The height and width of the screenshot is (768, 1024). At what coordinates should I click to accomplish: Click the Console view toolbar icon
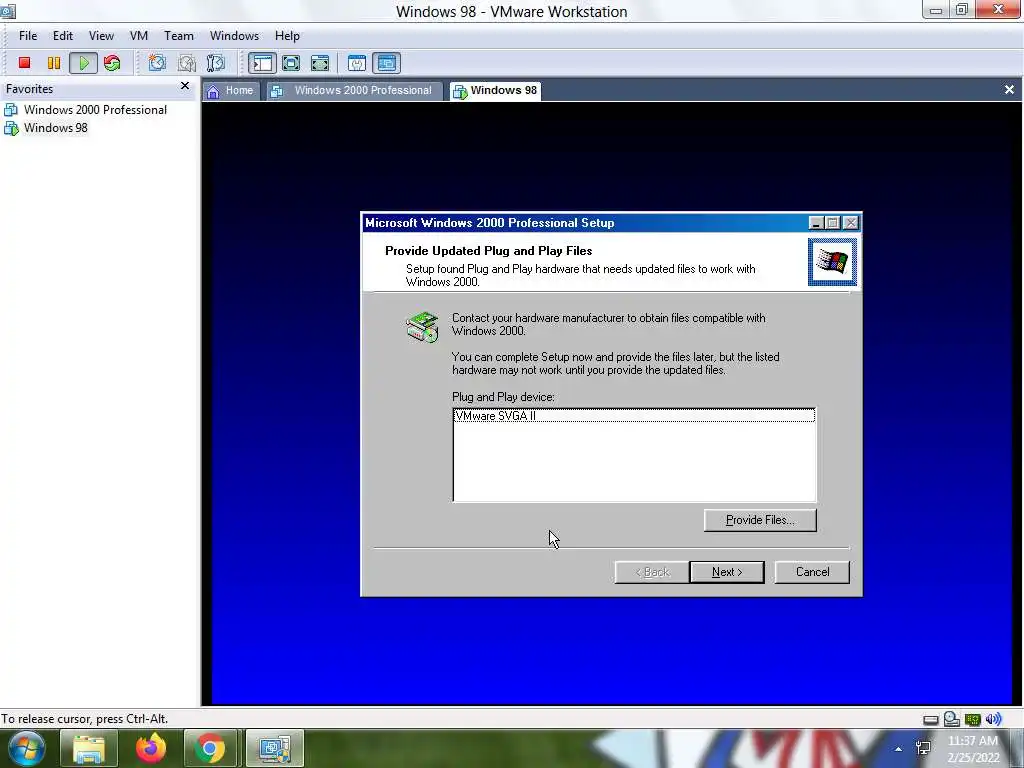pos(387,63)
